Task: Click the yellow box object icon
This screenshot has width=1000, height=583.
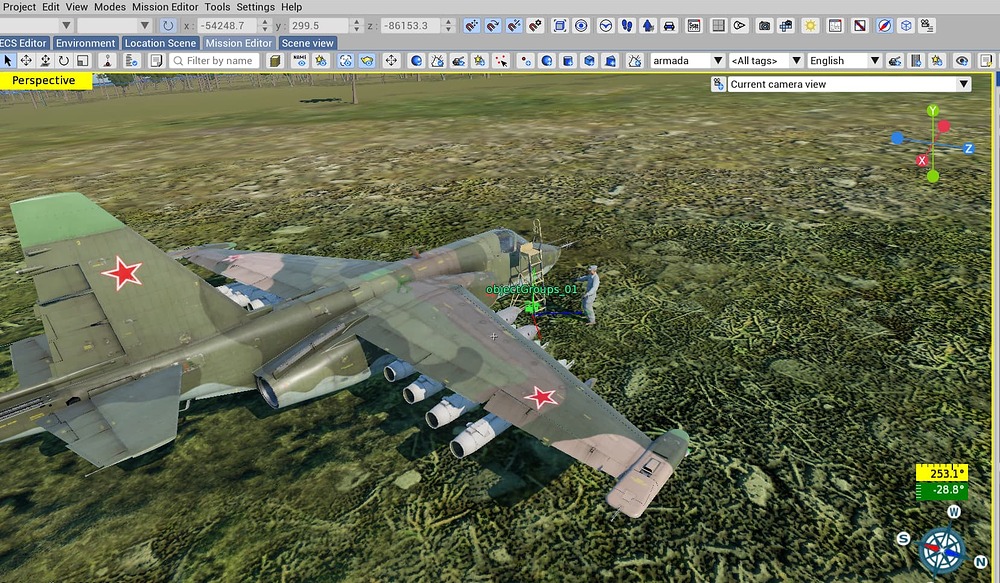Action: pos(275,61)
